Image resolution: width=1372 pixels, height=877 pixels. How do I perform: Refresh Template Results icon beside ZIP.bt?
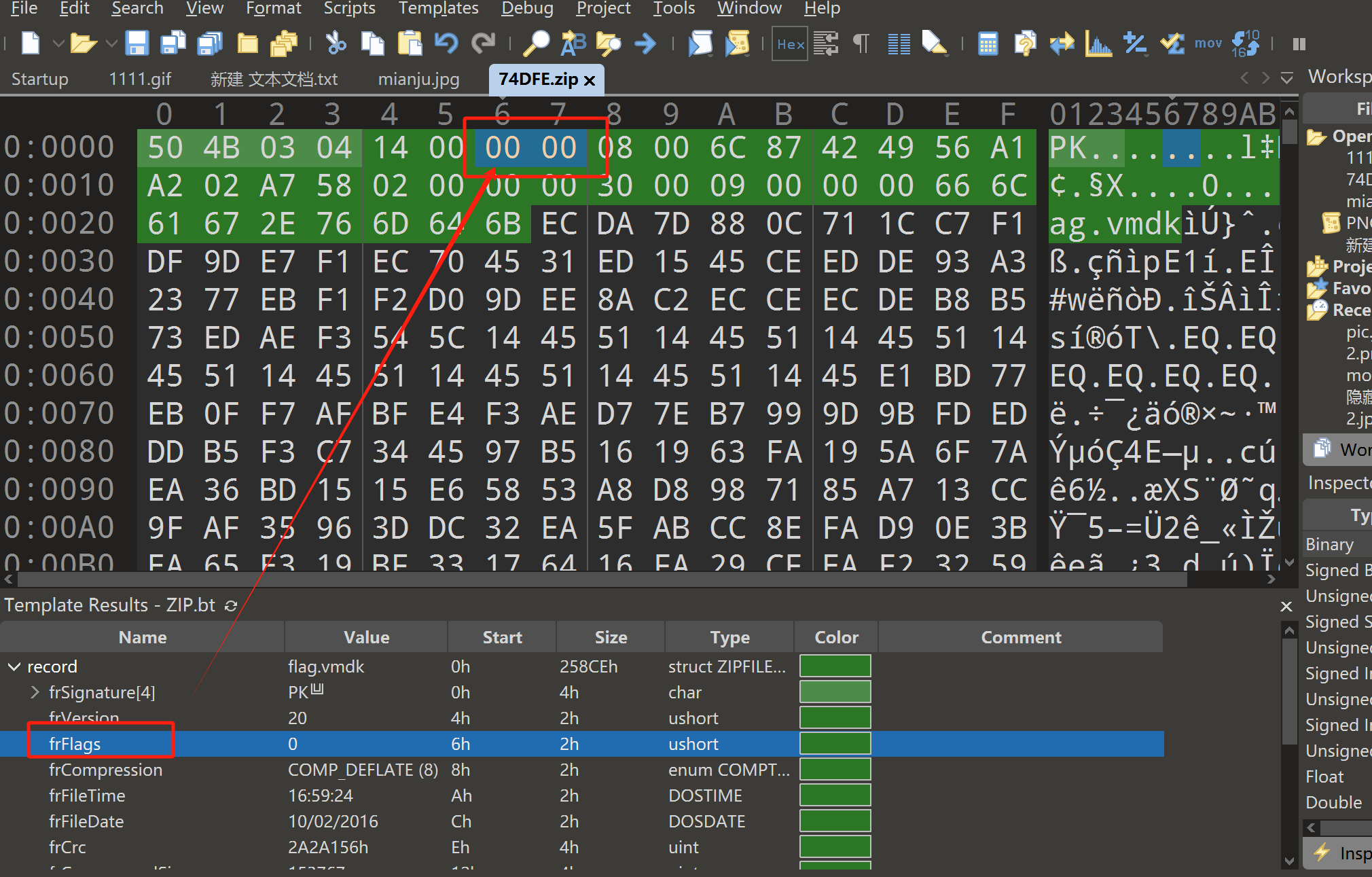[231, 605]
